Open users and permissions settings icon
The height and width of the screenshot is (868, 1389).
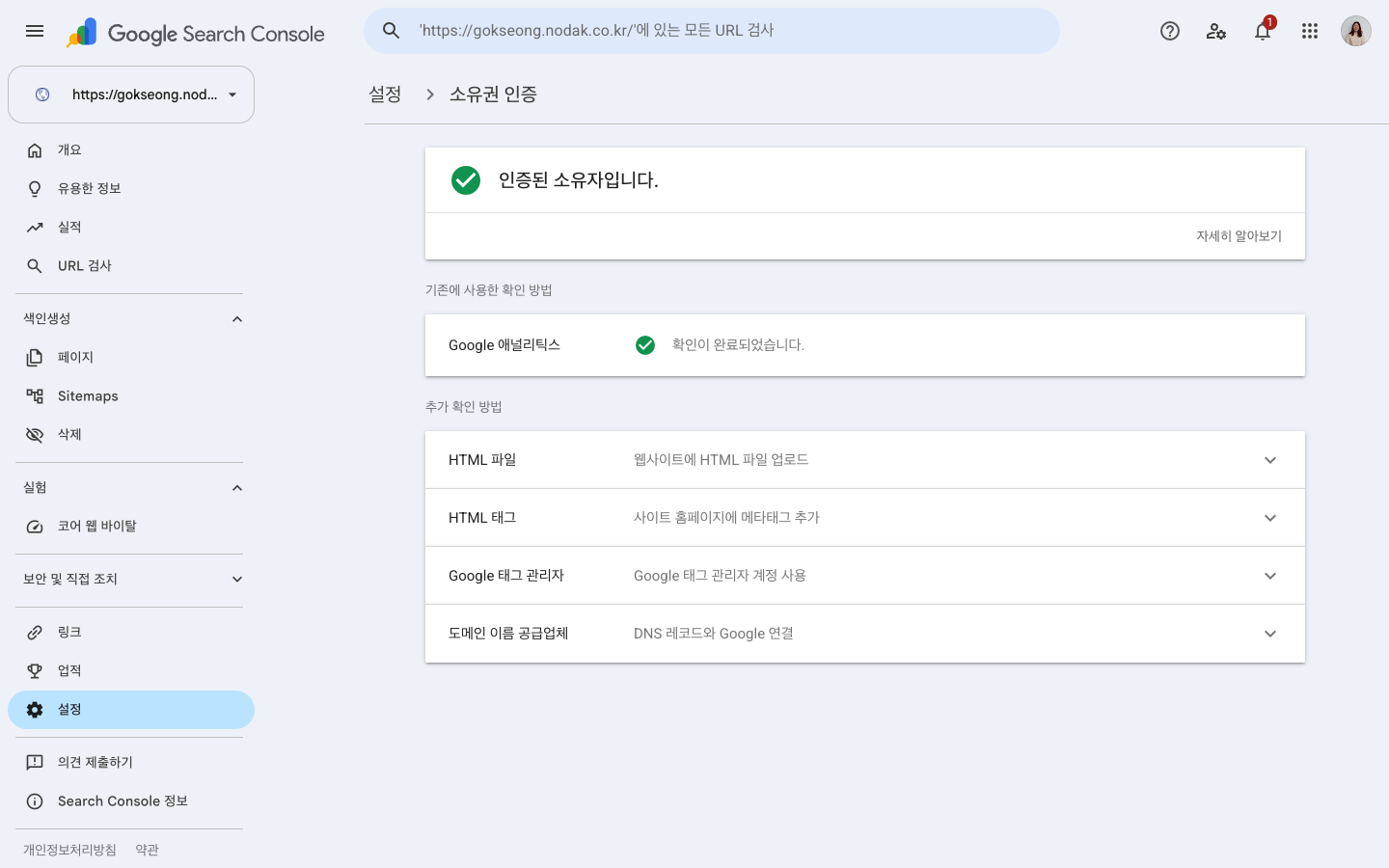pos(1216,31)
